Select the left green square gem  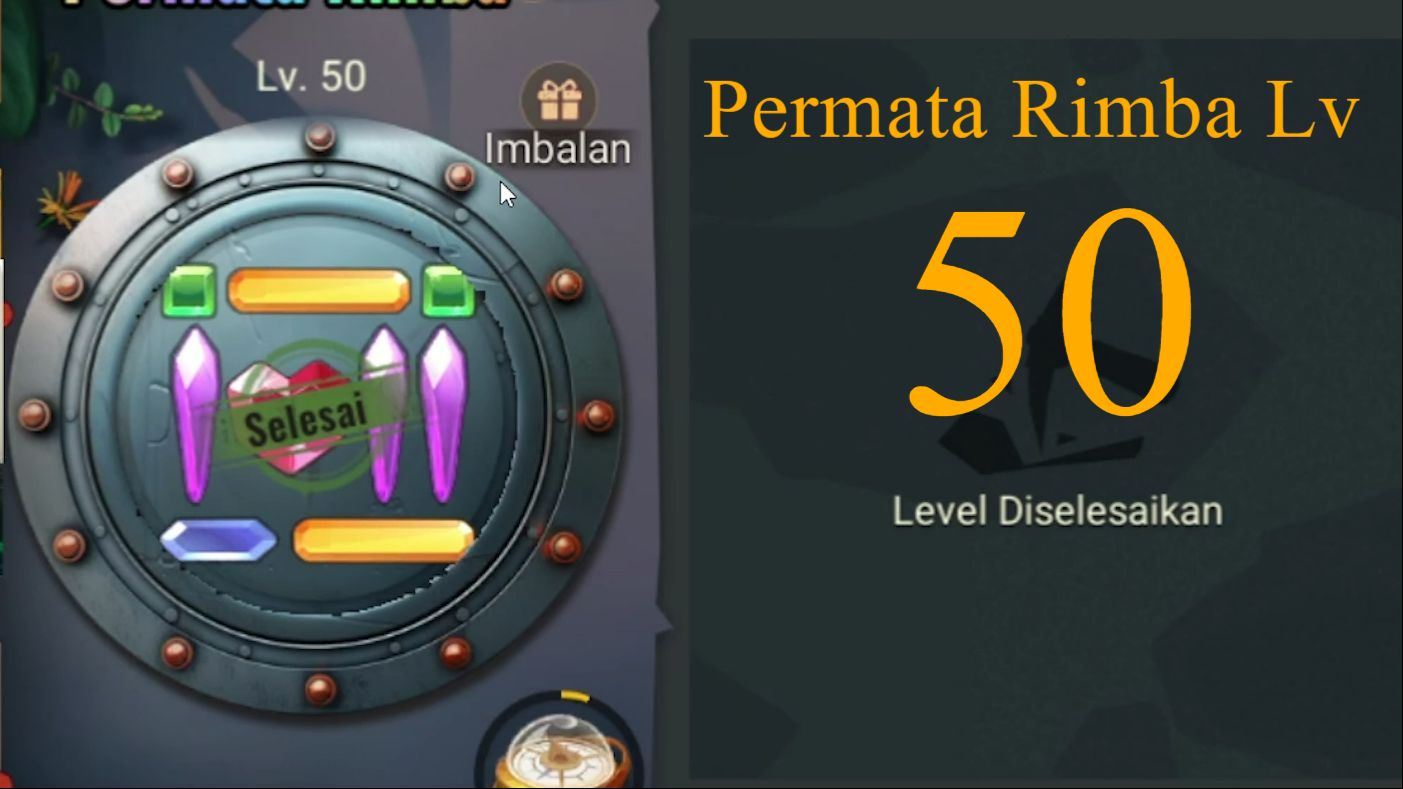[x=189, y=291]
